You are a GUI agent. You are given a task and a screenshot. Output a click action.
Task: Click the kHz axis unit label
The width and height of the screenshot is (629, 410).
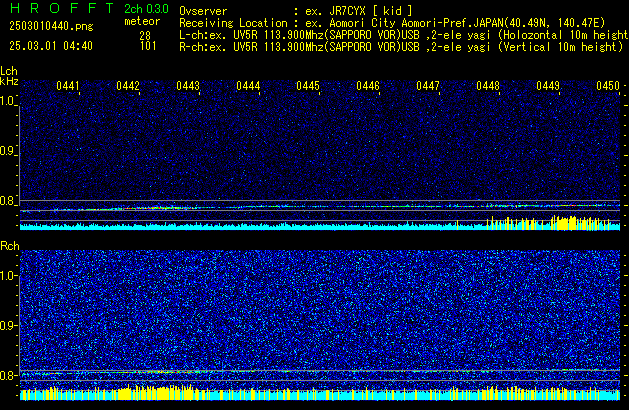pyautogui.click(x=9, y=81)
